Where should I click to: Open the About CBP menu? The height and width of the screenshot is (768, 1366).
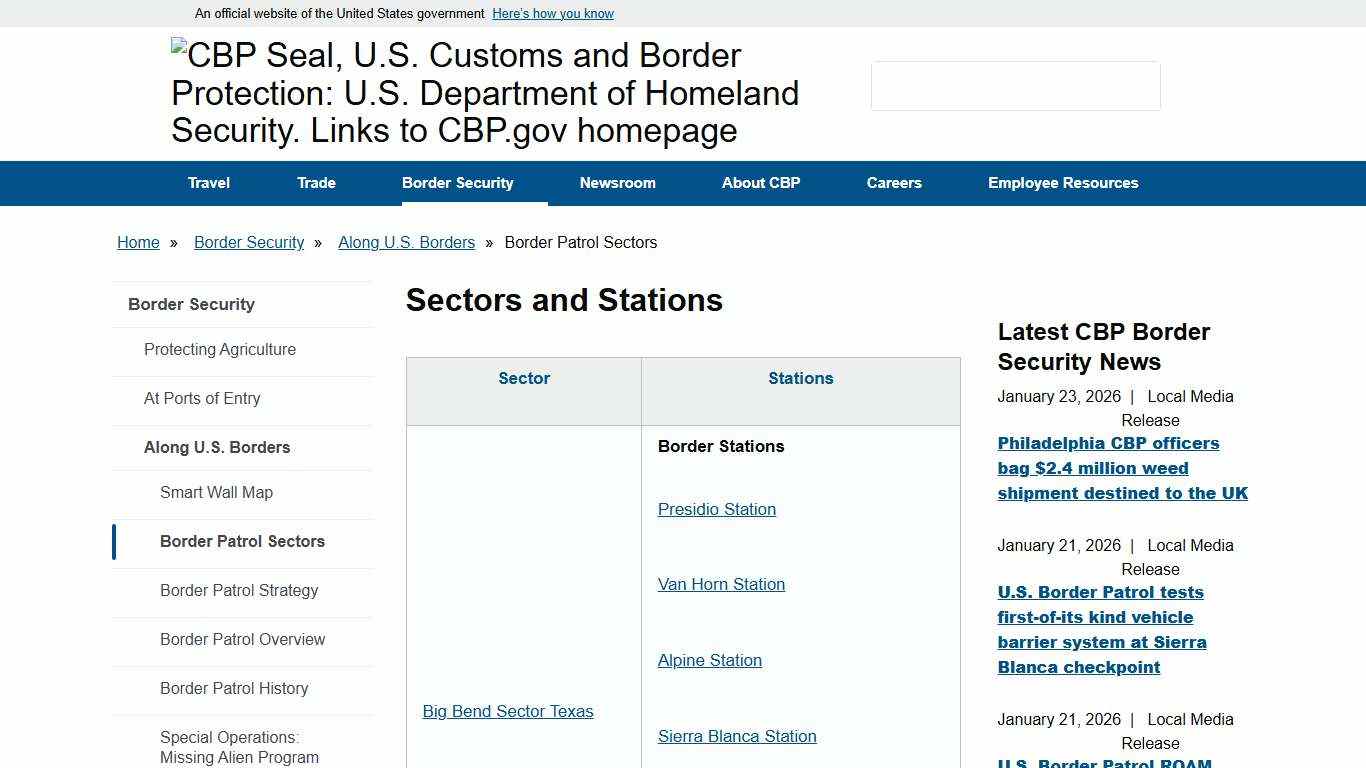[761, 183]
